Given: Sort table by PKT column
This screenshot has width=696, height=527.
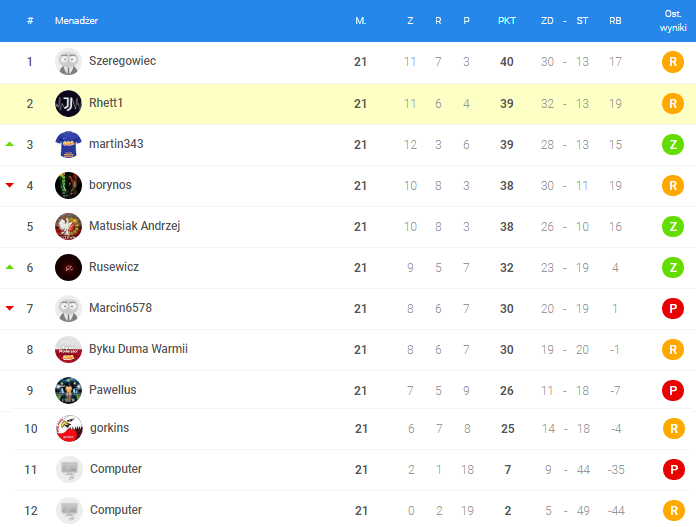Looking at the screenshot, I should pyautogui.click(x=507, y=20).
